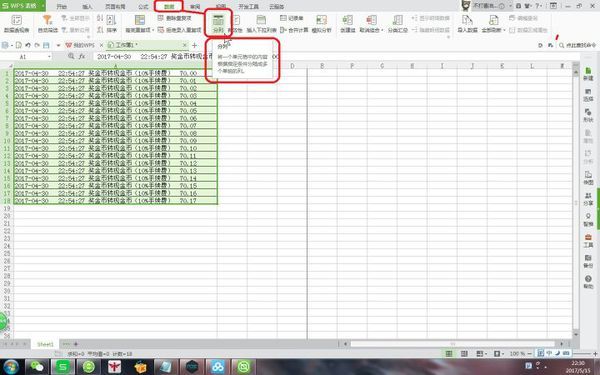Click the 合并计算 consolidate button
Viewport: 600px width, 375px height.
pyautogui.click(x=294, y=30)
